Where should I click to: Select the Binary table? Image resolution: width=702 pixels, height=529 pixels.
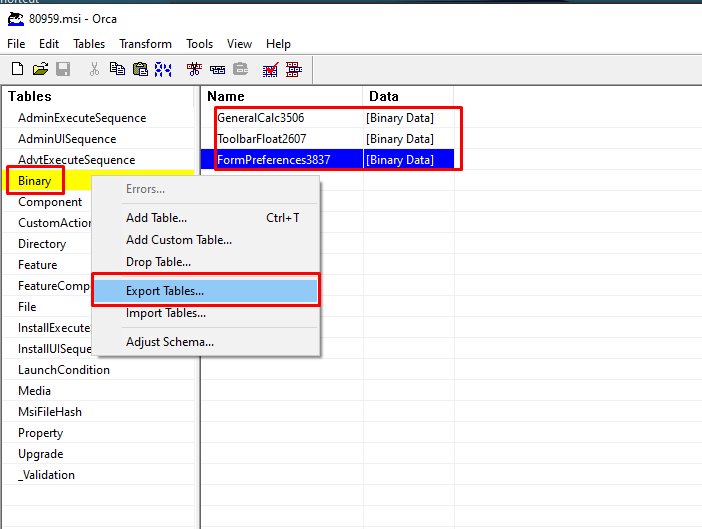coord(34,181)
